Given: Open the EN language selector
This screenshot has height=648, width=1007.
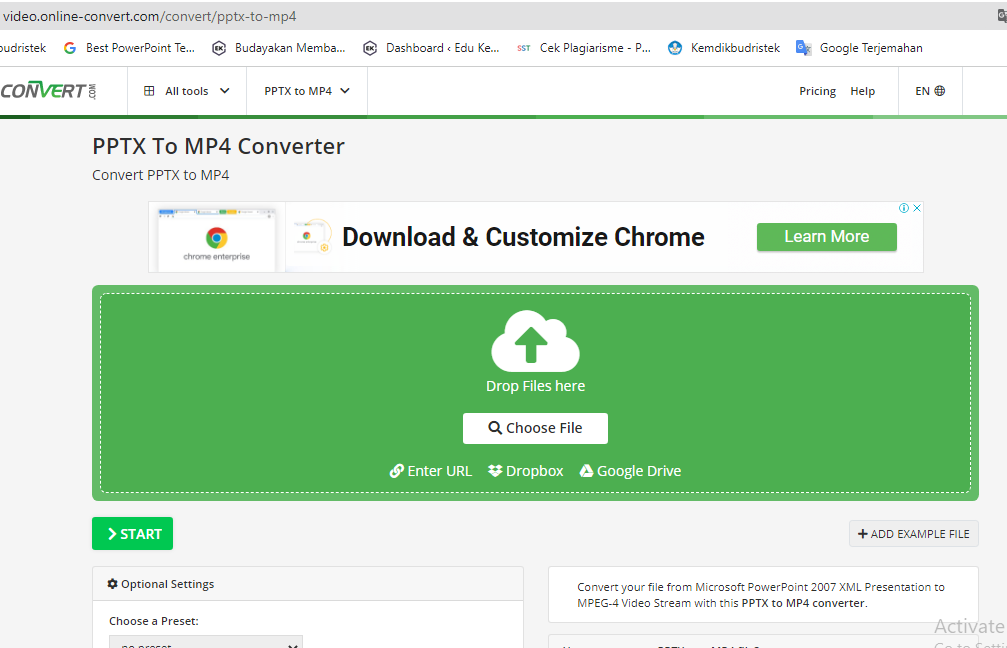Looking at the screenshot, I should (929, 91).
